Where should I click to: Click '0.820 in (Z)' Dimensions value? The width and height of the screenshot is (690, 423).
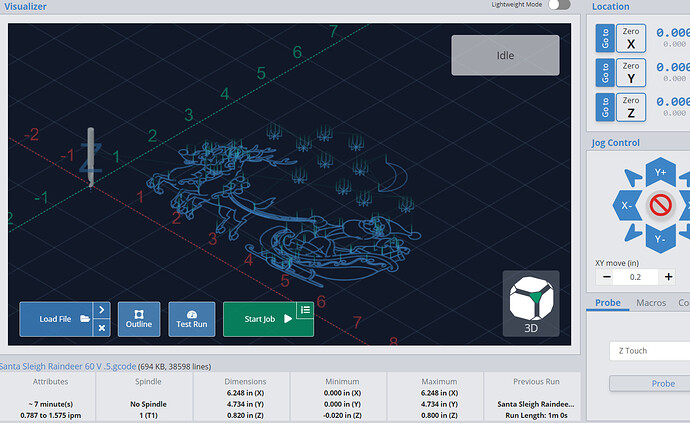245,415
